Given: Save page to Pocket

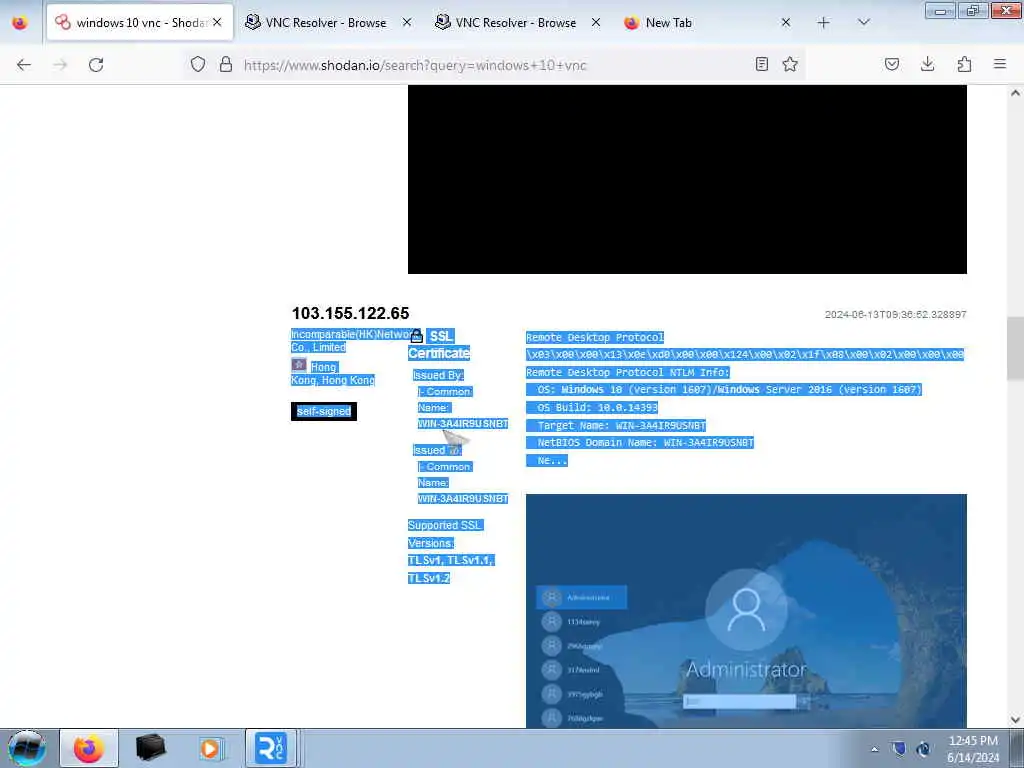Looking at the screenshot, I should [892, 64].
